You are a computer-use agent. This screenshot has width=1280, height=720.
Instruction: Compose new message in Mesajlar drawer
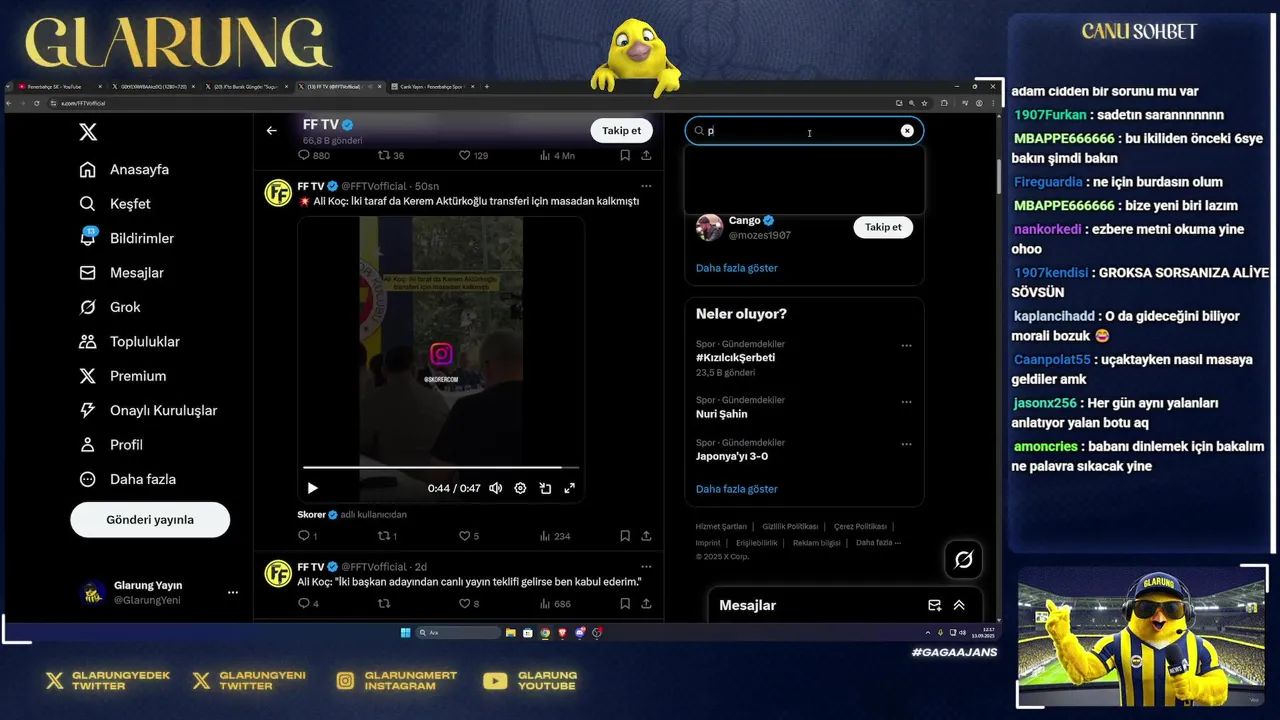(x=934, y=605)
